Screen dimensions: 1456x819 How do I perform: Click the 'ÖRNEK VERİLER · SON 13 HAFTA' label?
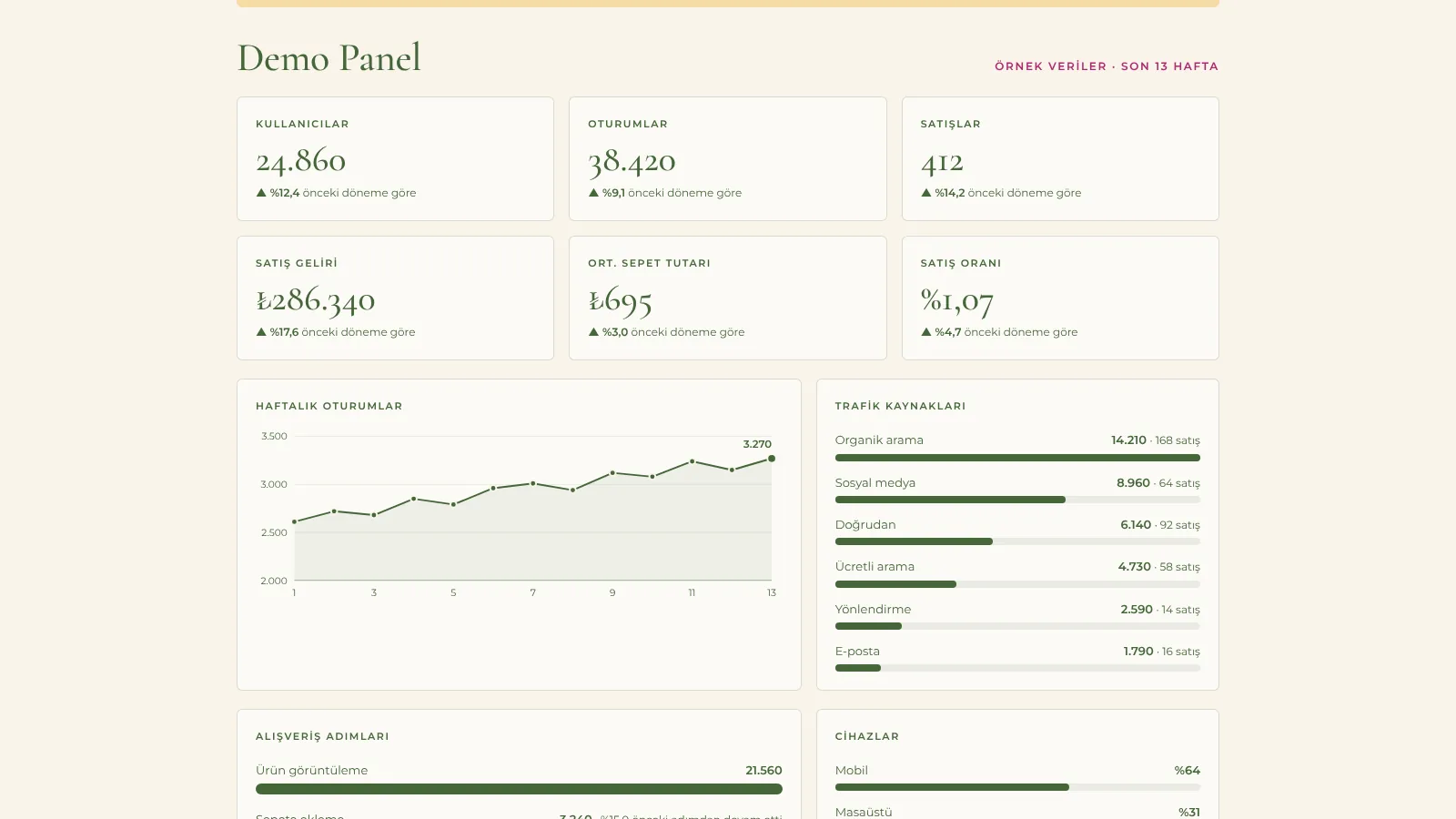pyautogui.click(x=1107, y=66)
